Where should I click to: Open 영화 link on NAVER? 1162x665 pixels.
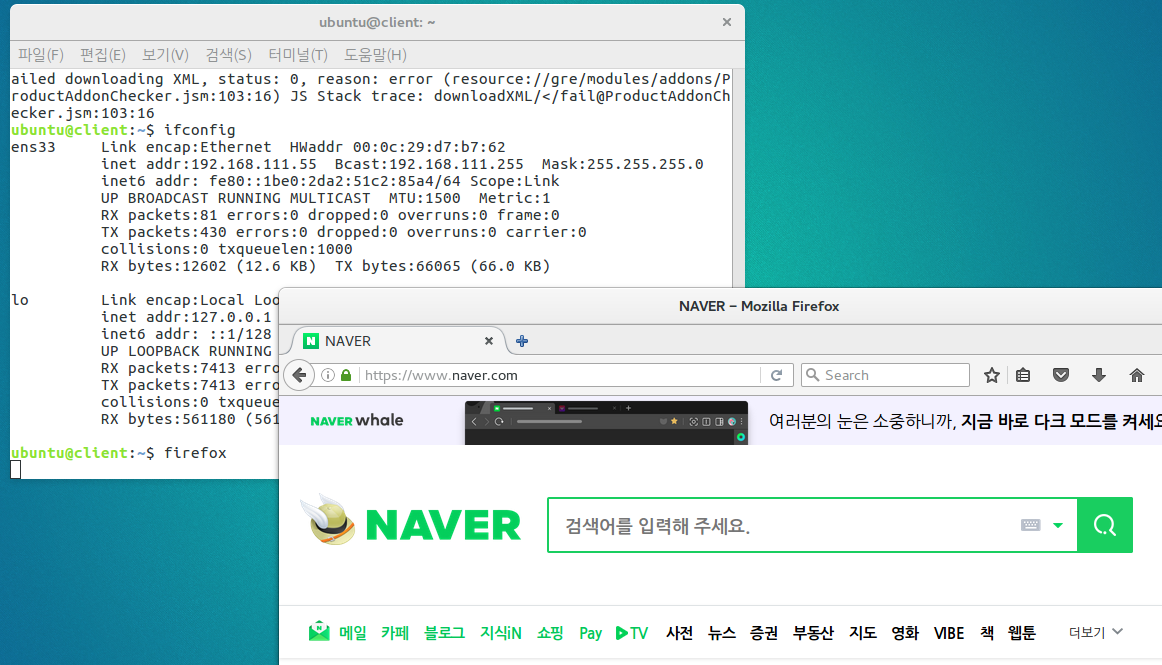coord(905,632)
